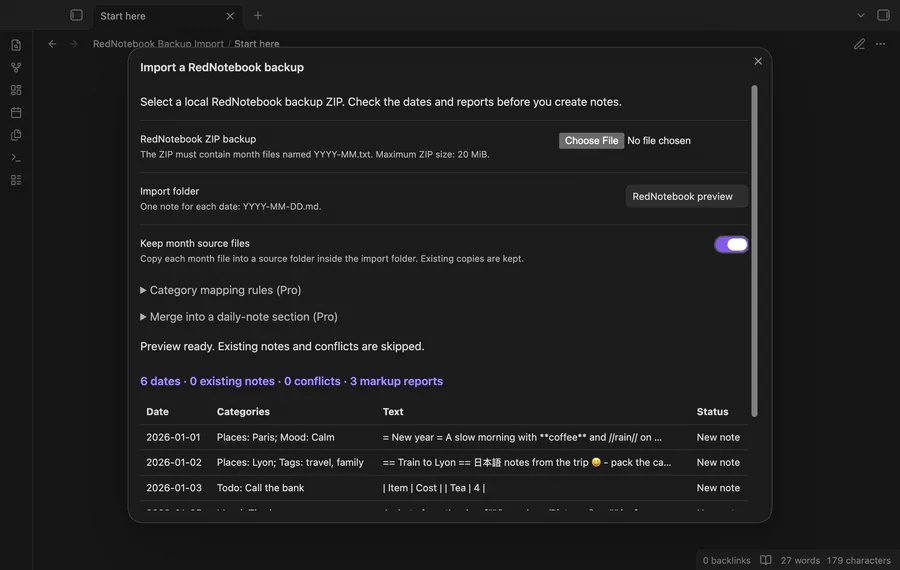Screen dimensions: 900x570
Task: Click Places: Lyon; Tags: travel, family cell
Action: pos(290,463)
